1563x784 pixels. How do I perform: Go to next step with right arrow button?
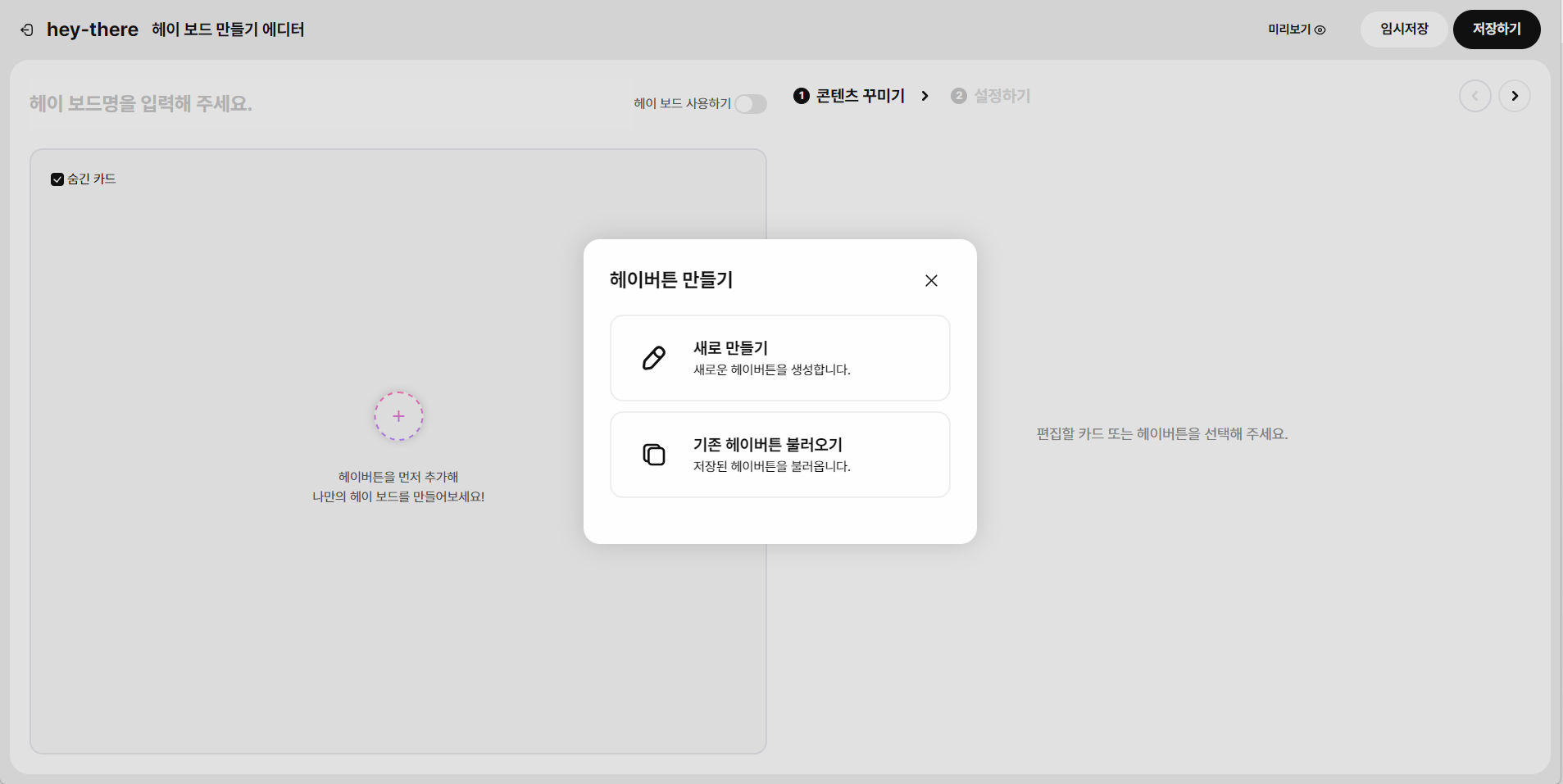click(1515, 96)
